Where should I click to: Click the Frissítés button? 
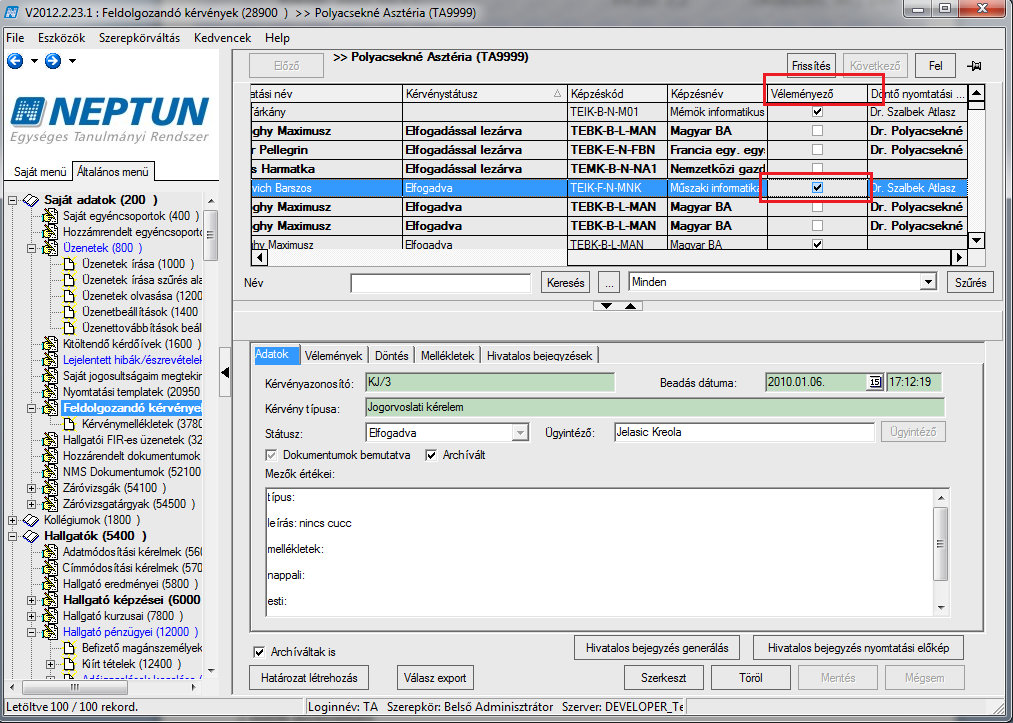pos(811,66)
